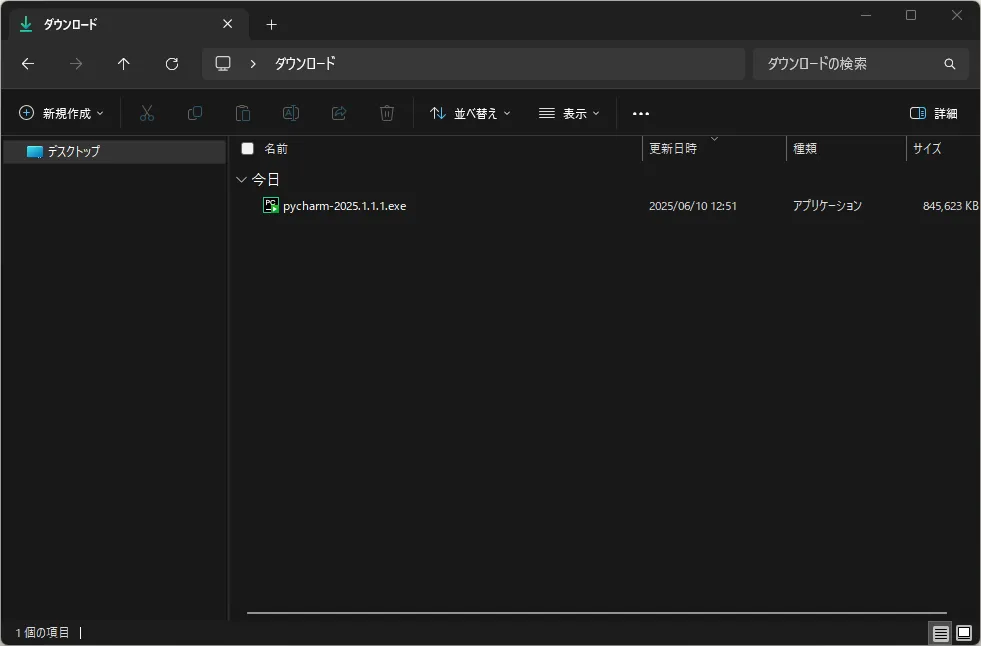Click the magnifier search icon
Viewport: 981px width, 646px height.
(x=950, y=64)
